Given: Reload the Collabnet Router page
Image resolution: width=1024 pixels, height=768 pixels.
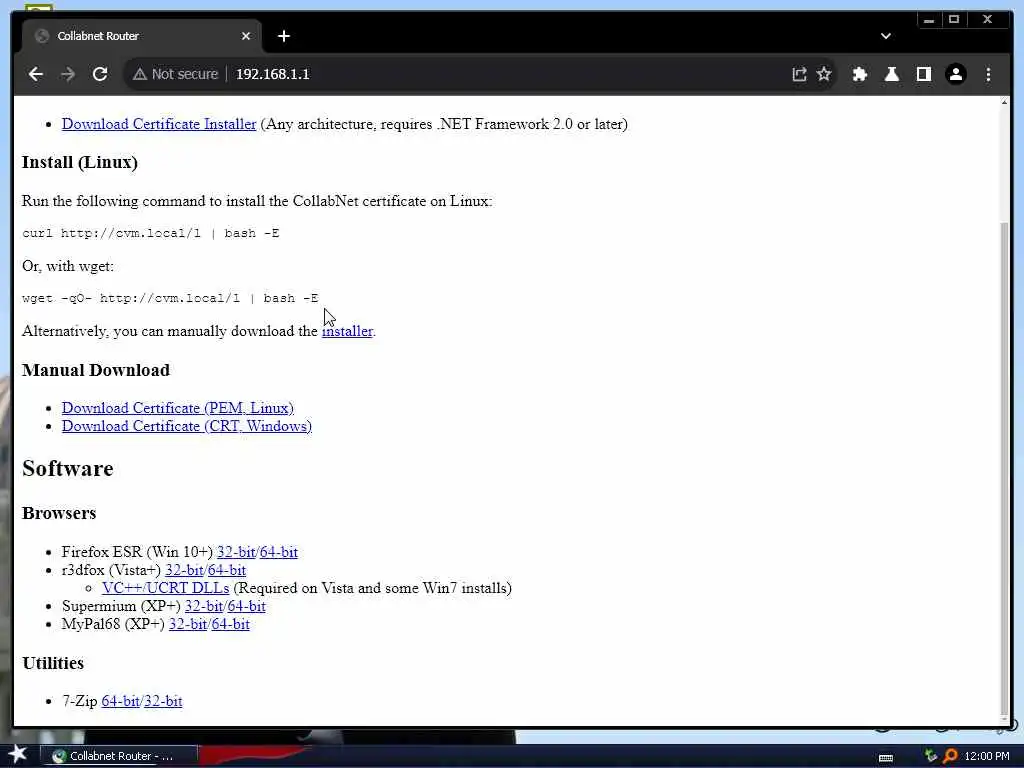Looking at the screenshot, I should point(100,74).
